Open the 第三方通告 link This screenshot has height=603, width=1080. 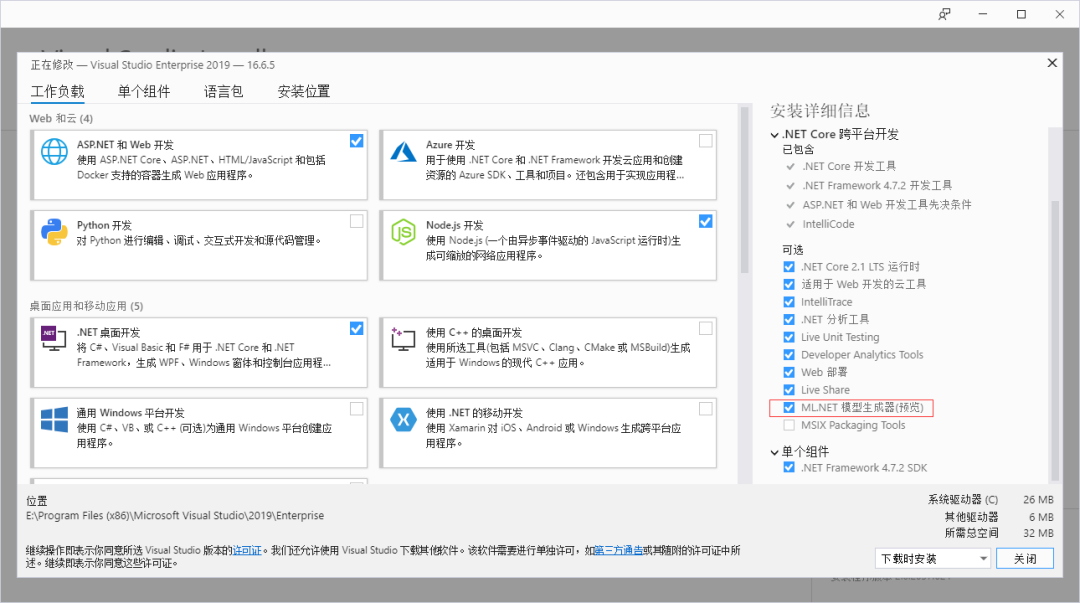[x=619, y=550]
